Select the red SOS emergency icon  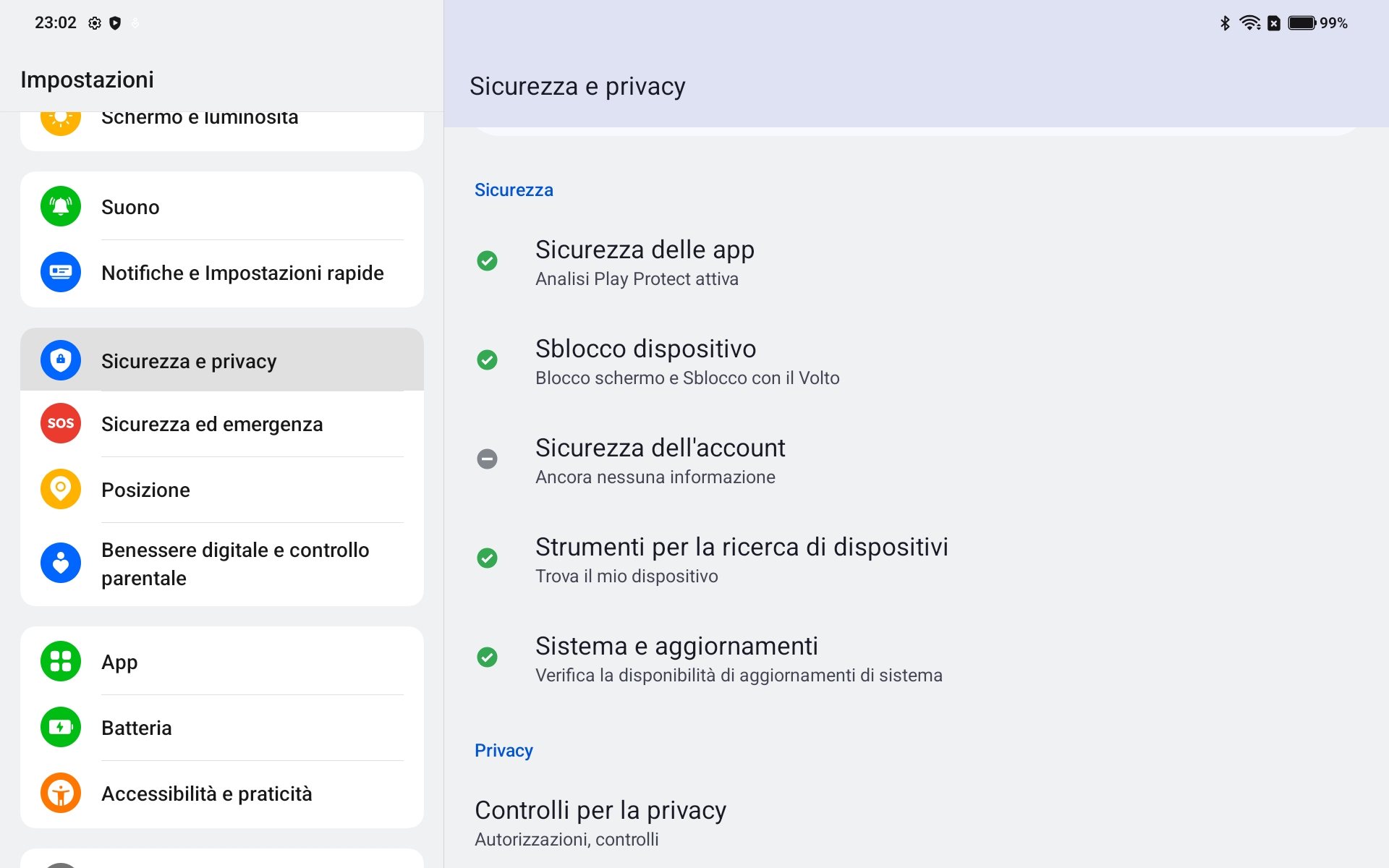[61, 424]
